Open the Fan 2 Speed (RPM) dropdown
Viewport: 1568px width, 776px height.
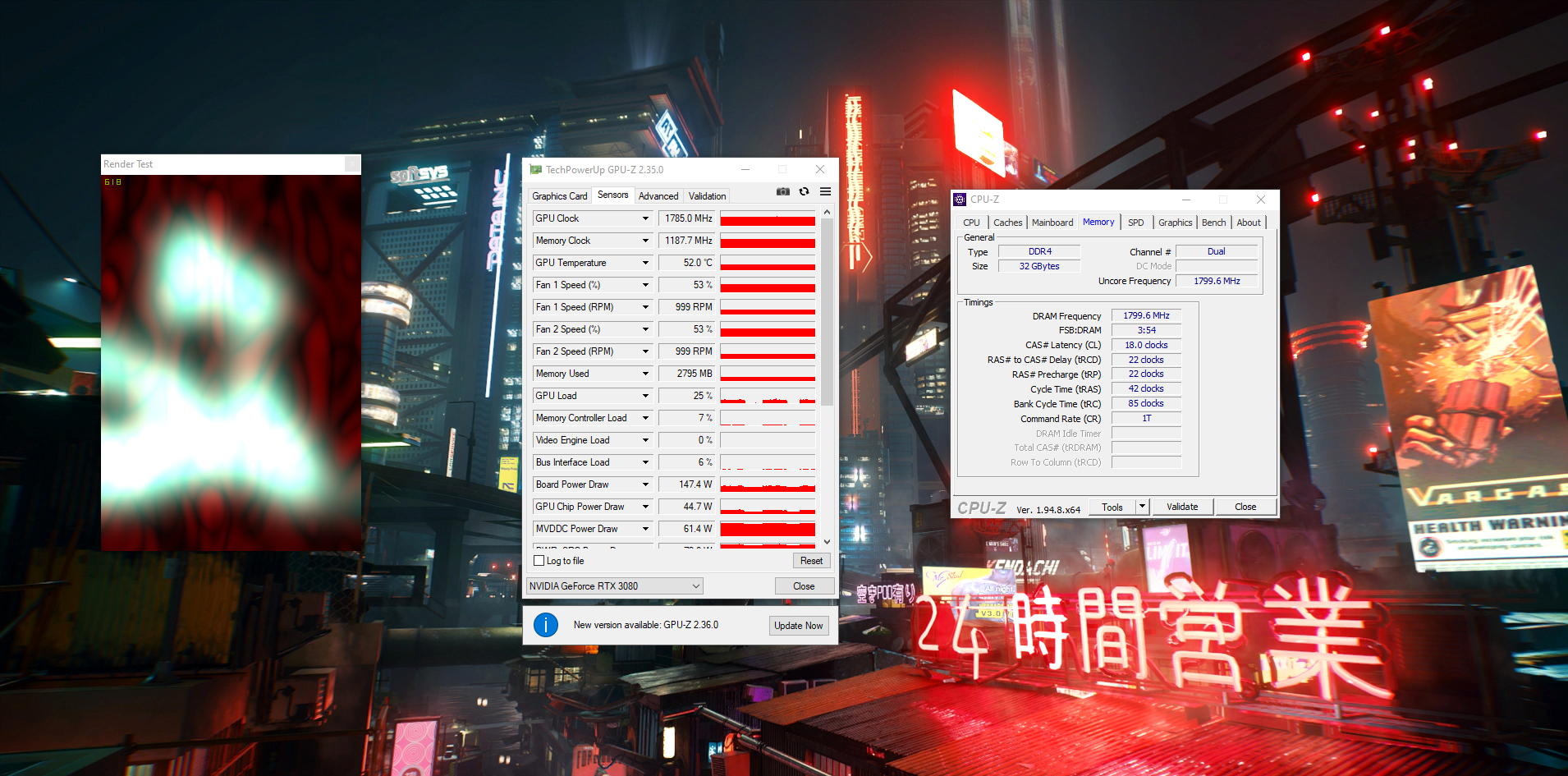click(645, 351)
